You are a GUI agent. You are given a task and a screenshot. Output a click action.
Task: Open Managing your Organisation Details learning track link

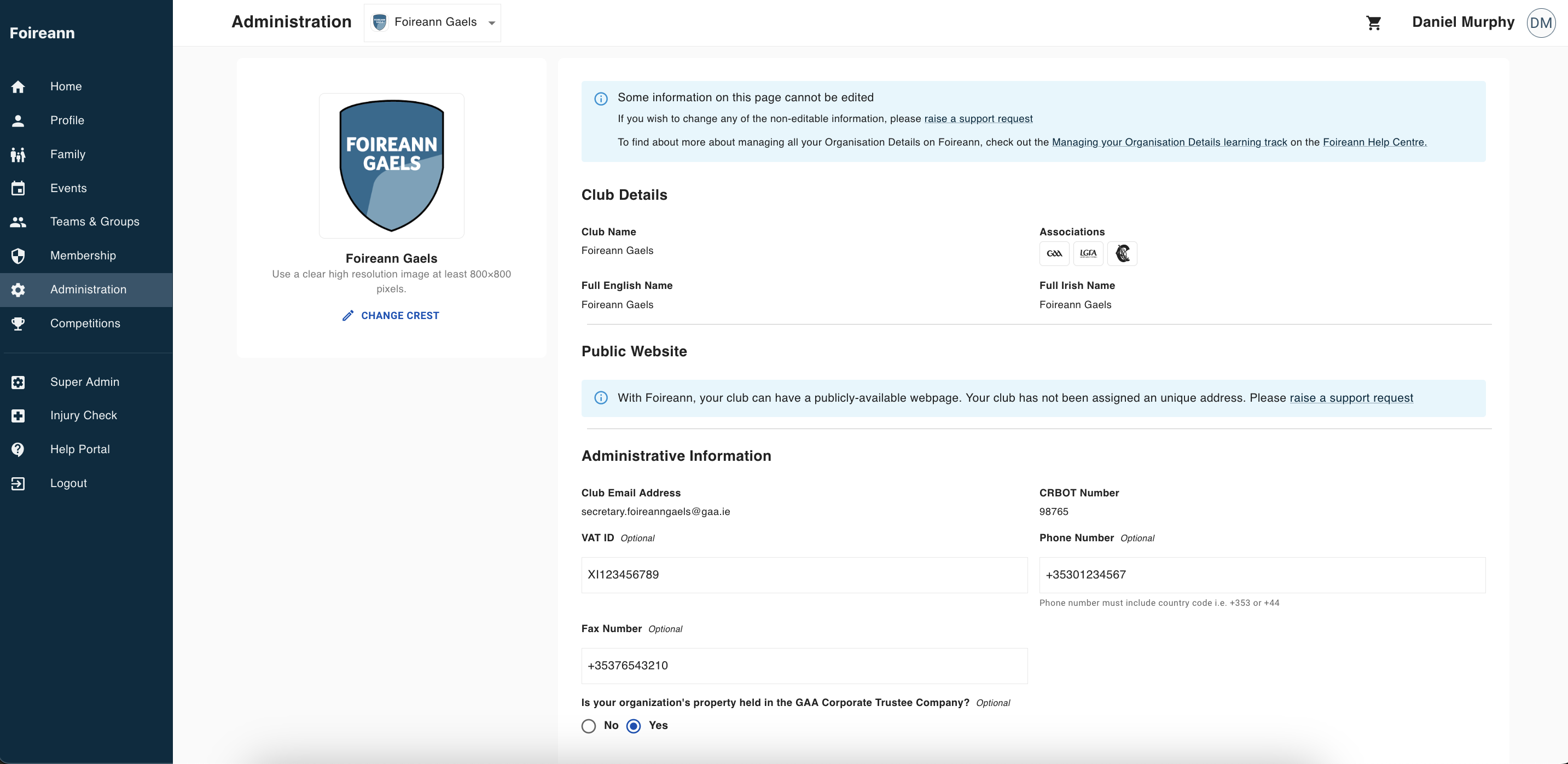pos(1169,142)
